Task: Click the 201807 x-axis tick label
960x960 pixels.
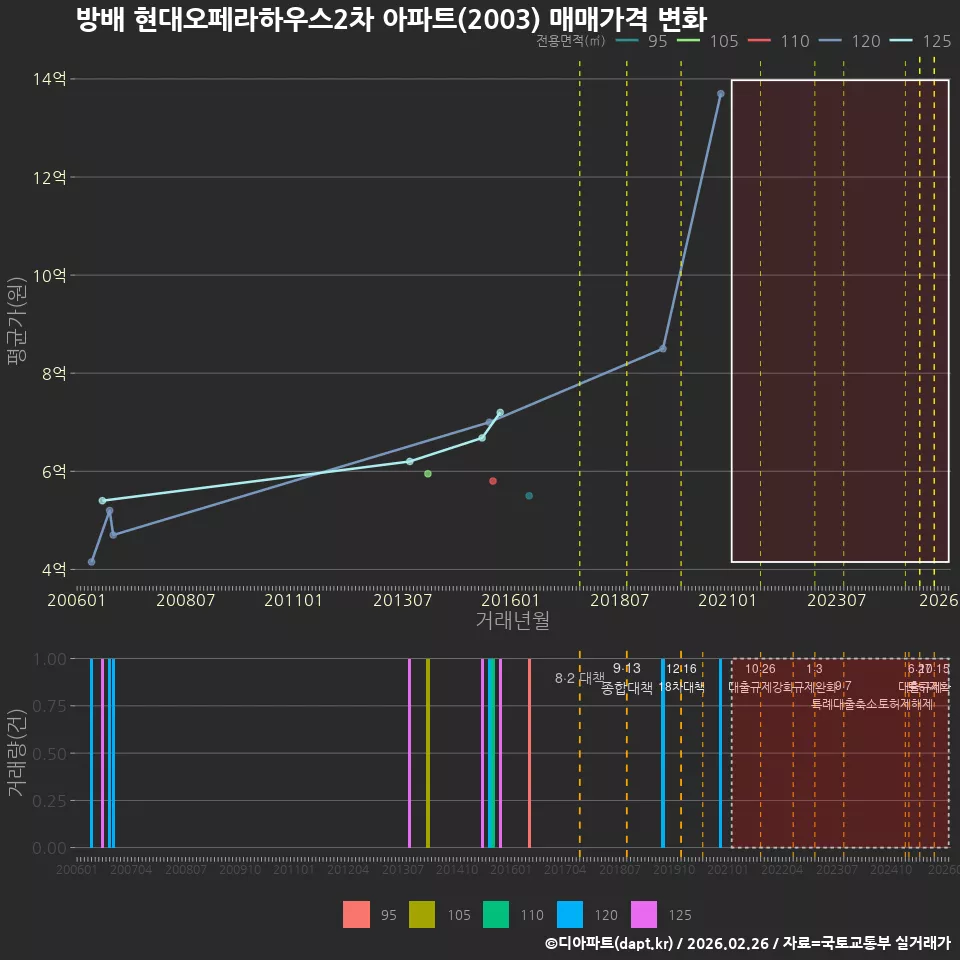Action: click(x=619, y=600)
